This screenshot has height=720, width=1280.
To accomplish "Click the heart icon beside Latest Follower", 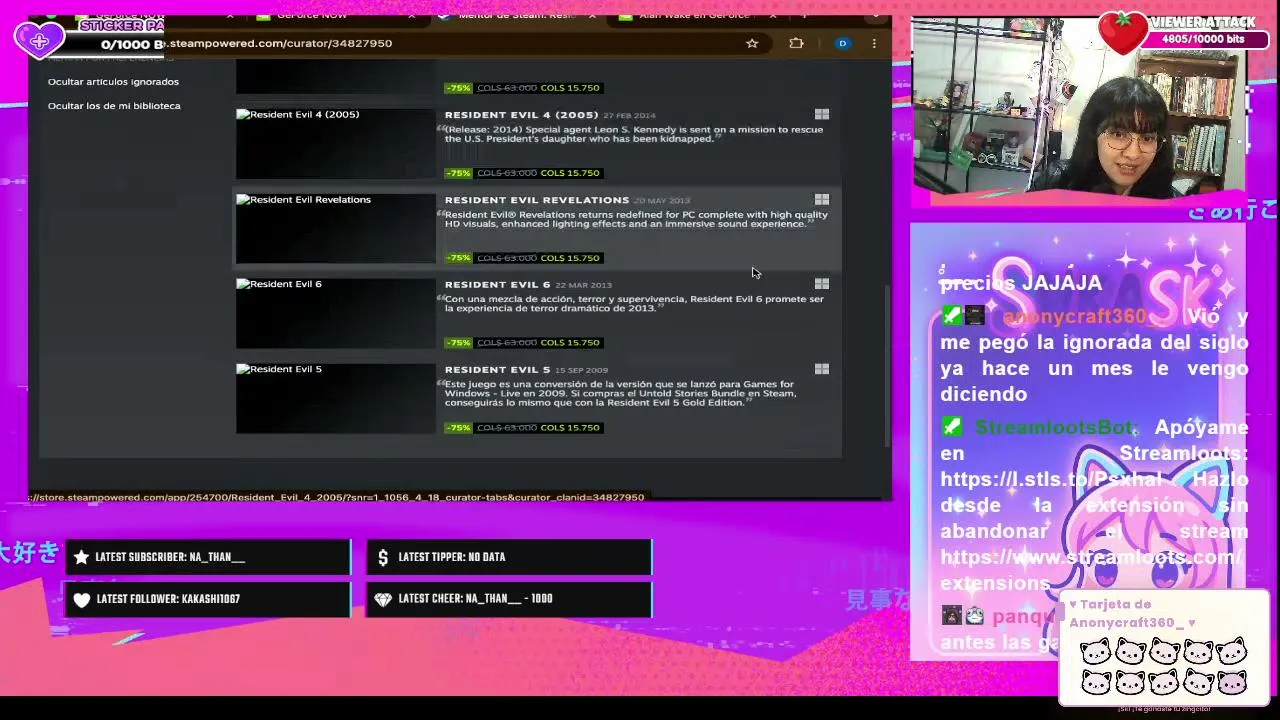I will (82, 599).
